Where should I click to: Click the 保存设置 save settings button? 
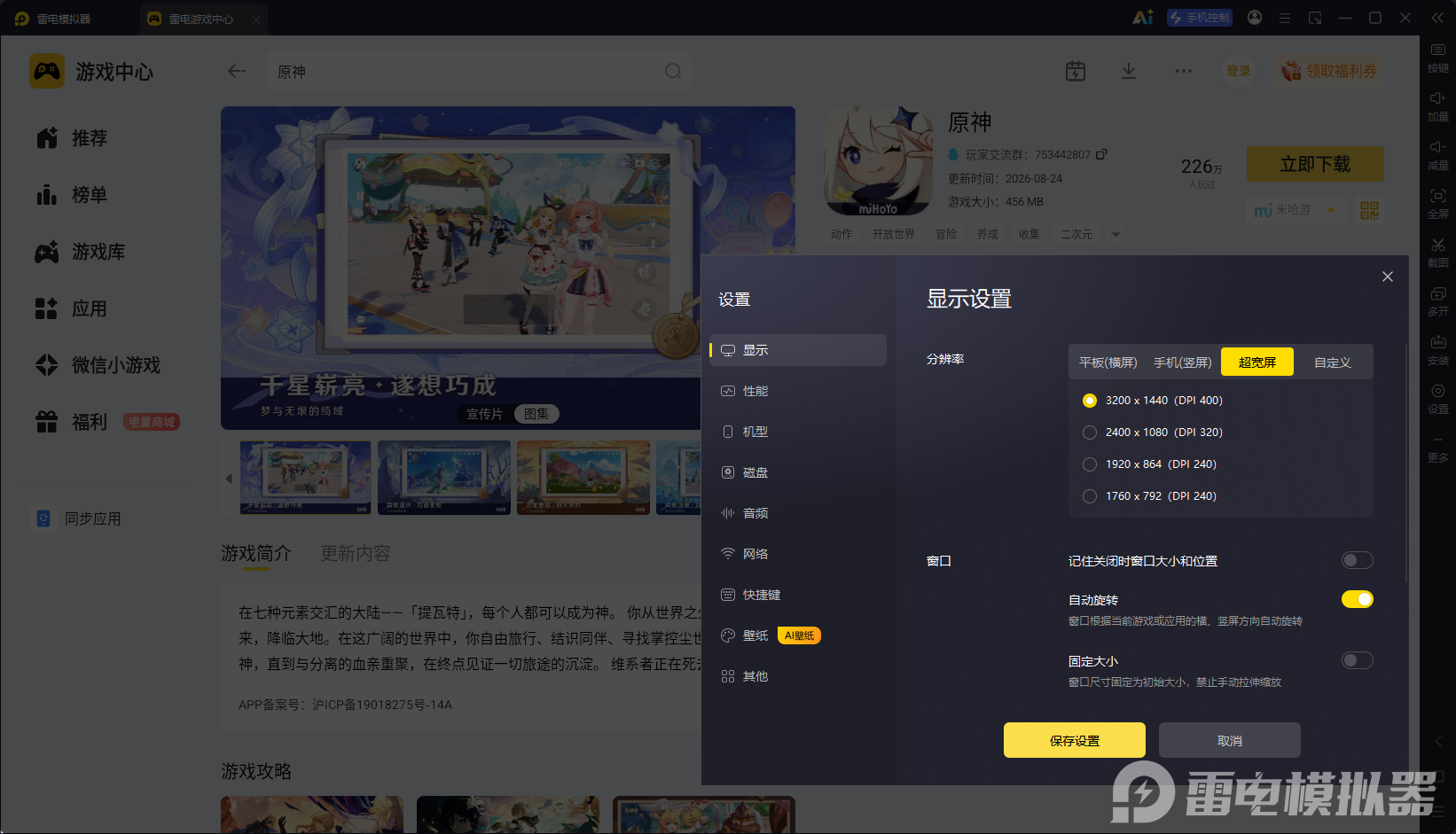(1074, 740)
